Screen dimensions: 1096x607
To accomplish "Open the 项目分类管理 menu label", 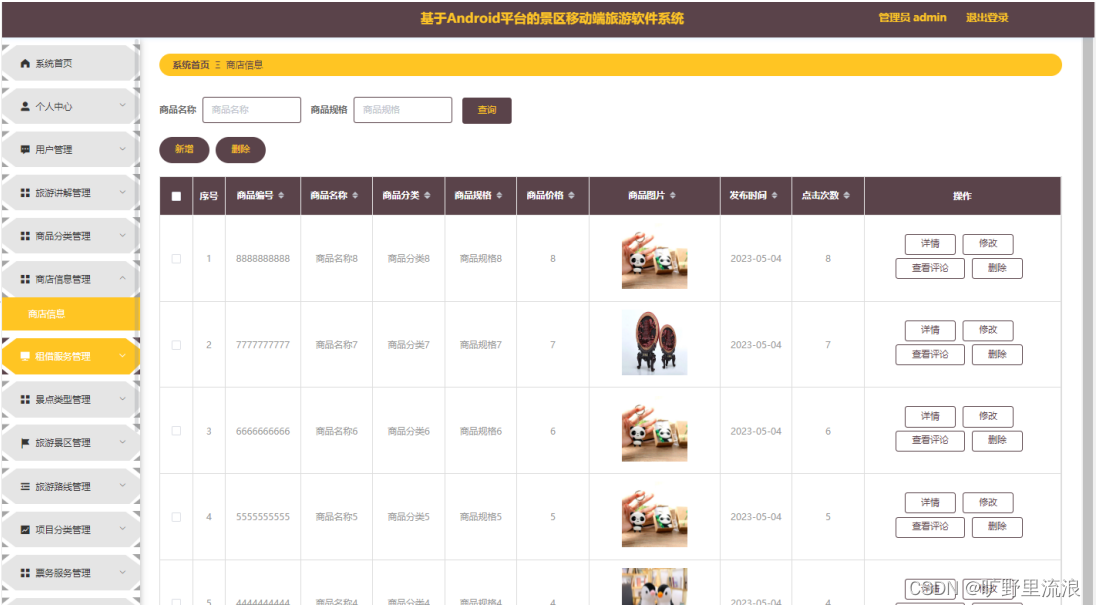I will click(63, 530).
